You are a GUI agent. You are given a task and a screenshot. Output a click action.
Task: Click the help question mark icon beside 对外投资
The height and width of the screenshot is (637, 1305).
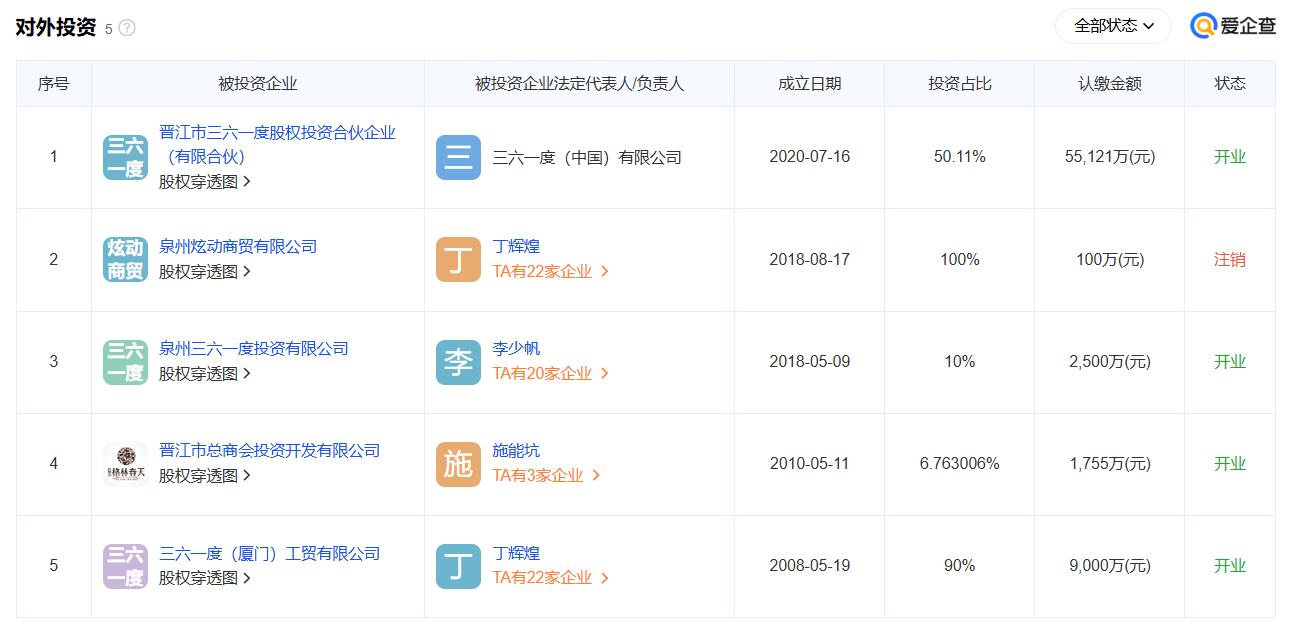coord(127,28)
